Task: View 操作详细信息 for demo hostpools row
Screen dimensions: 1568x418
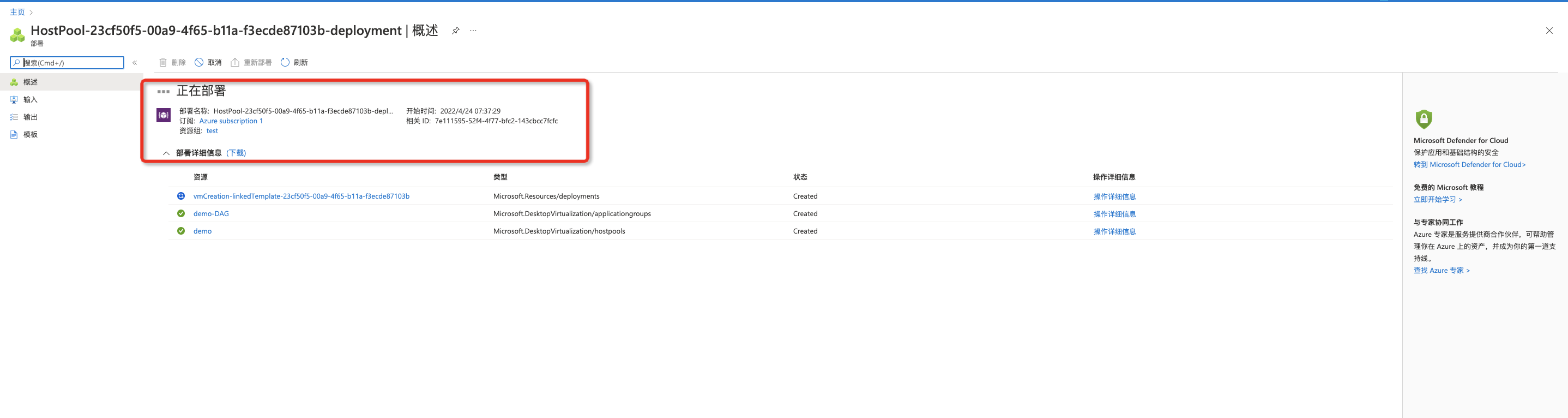Action: point(1114,231)
